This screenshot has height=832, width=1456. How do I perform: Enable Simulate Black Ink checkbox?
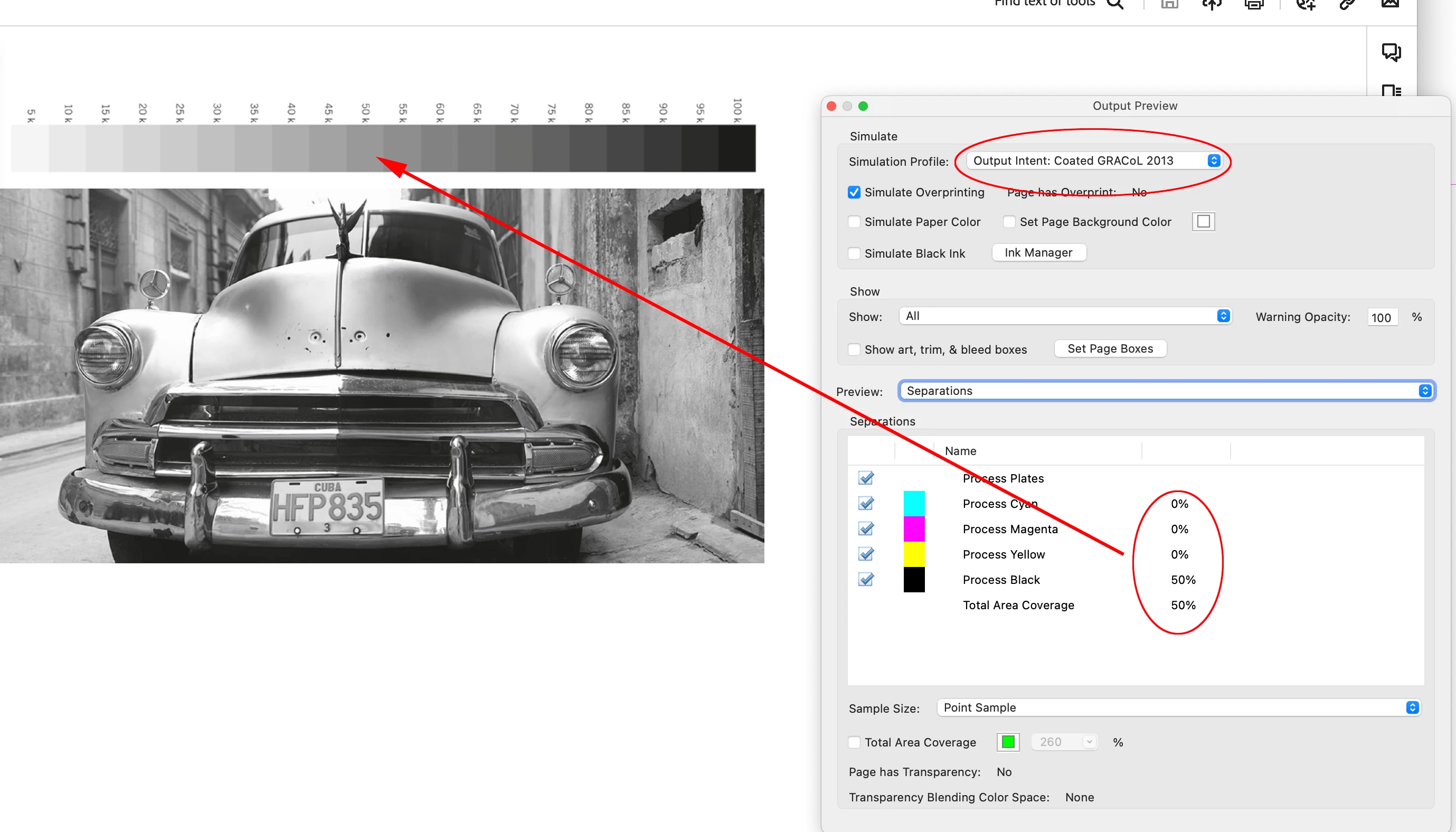tap(854, 253)
